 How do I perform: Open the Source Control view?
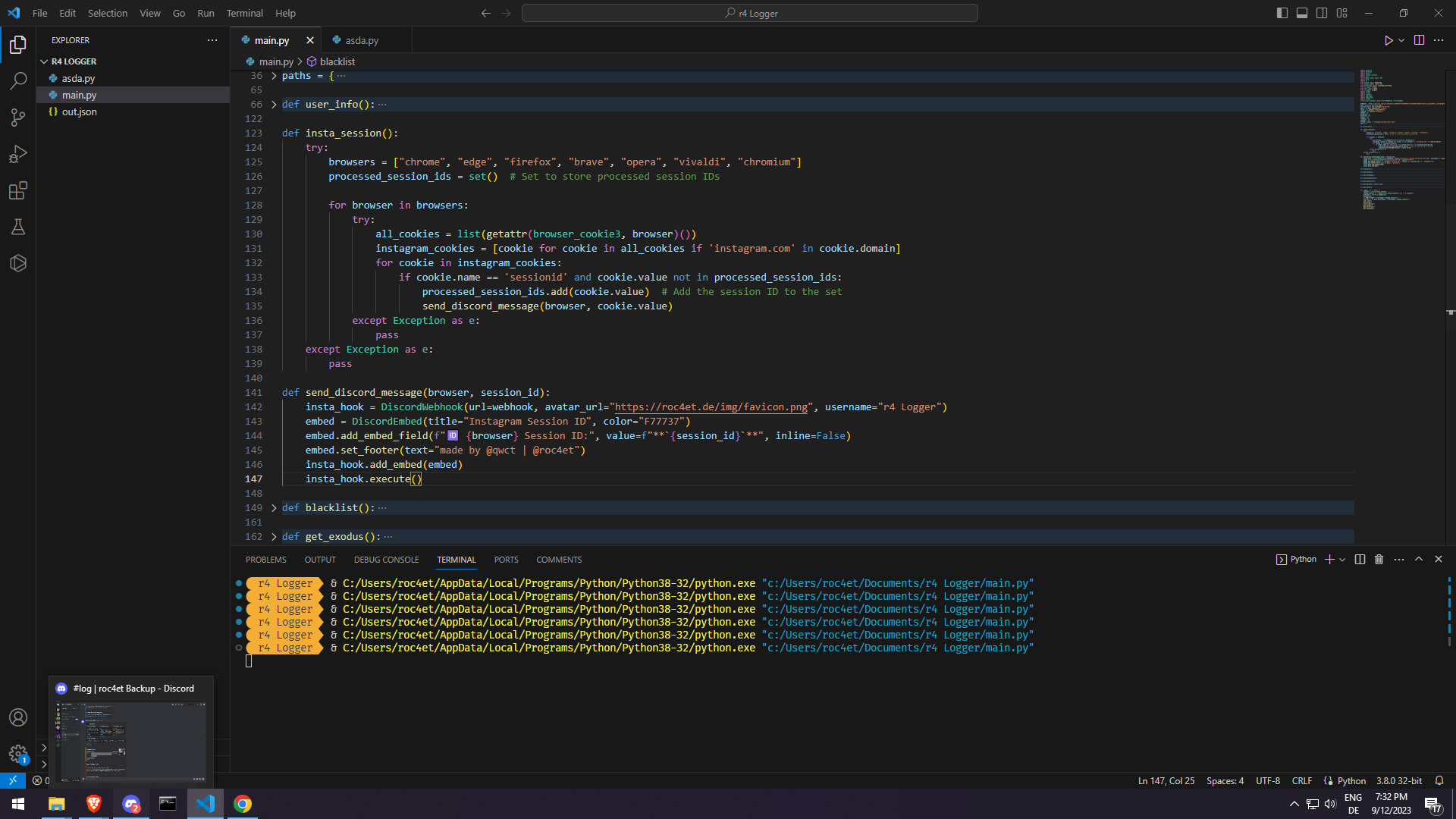click(18, 117)
